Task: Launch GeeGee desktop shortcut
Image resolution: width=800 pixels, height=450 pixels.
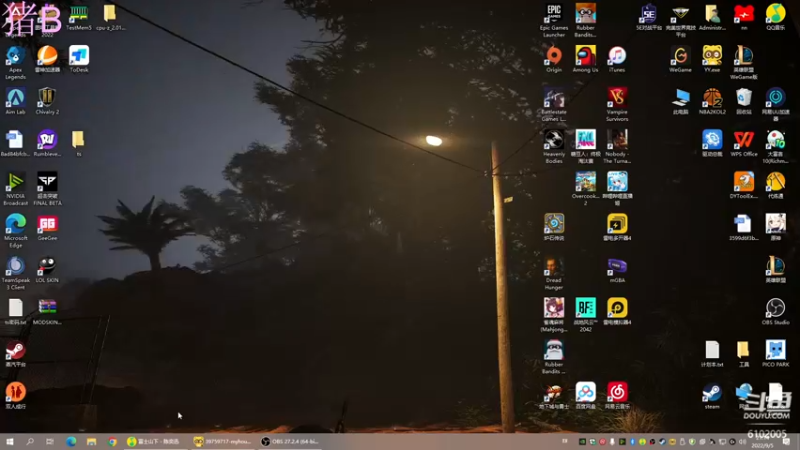Action: point(47,228)
